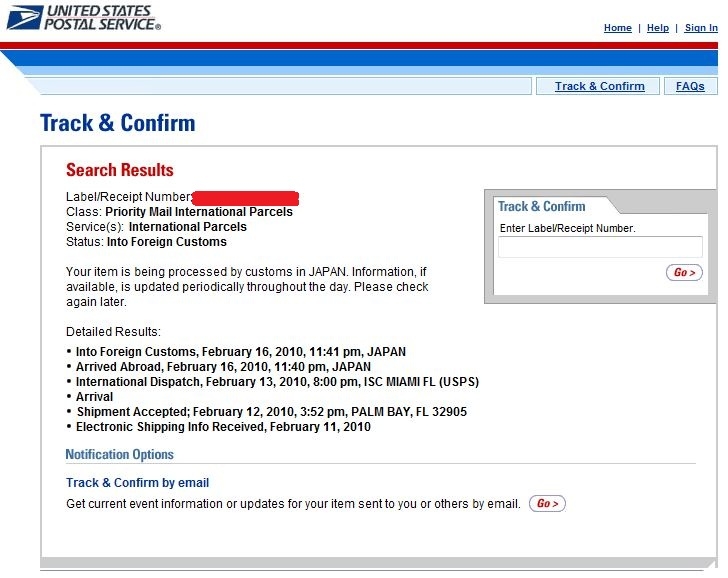The height and width of the screenshot is (578, 728).
Task: Click the United States Postal Service wordmark
Action: [x=103, y=18]
